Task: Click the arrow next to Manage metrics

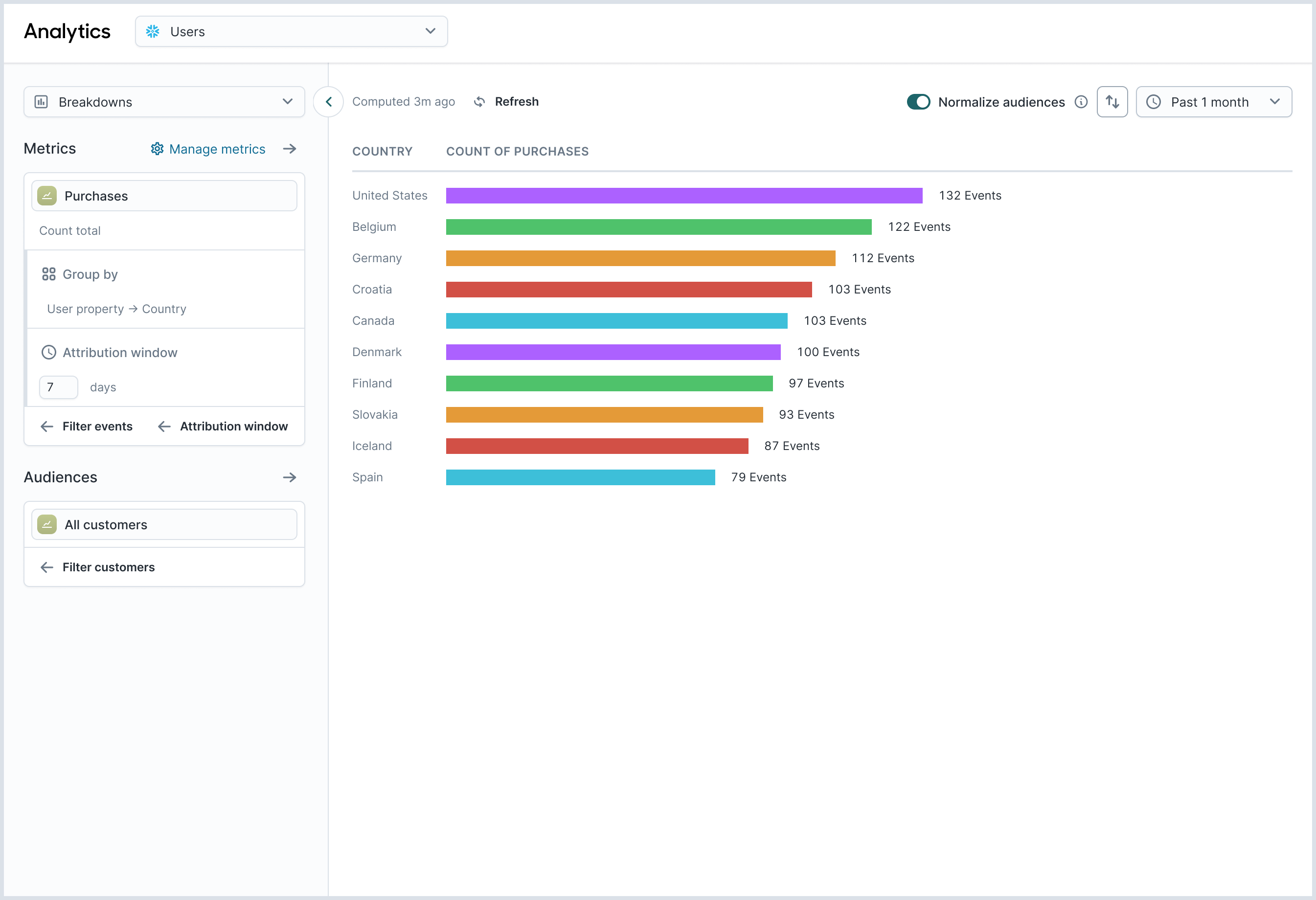Action: [289, 149]
